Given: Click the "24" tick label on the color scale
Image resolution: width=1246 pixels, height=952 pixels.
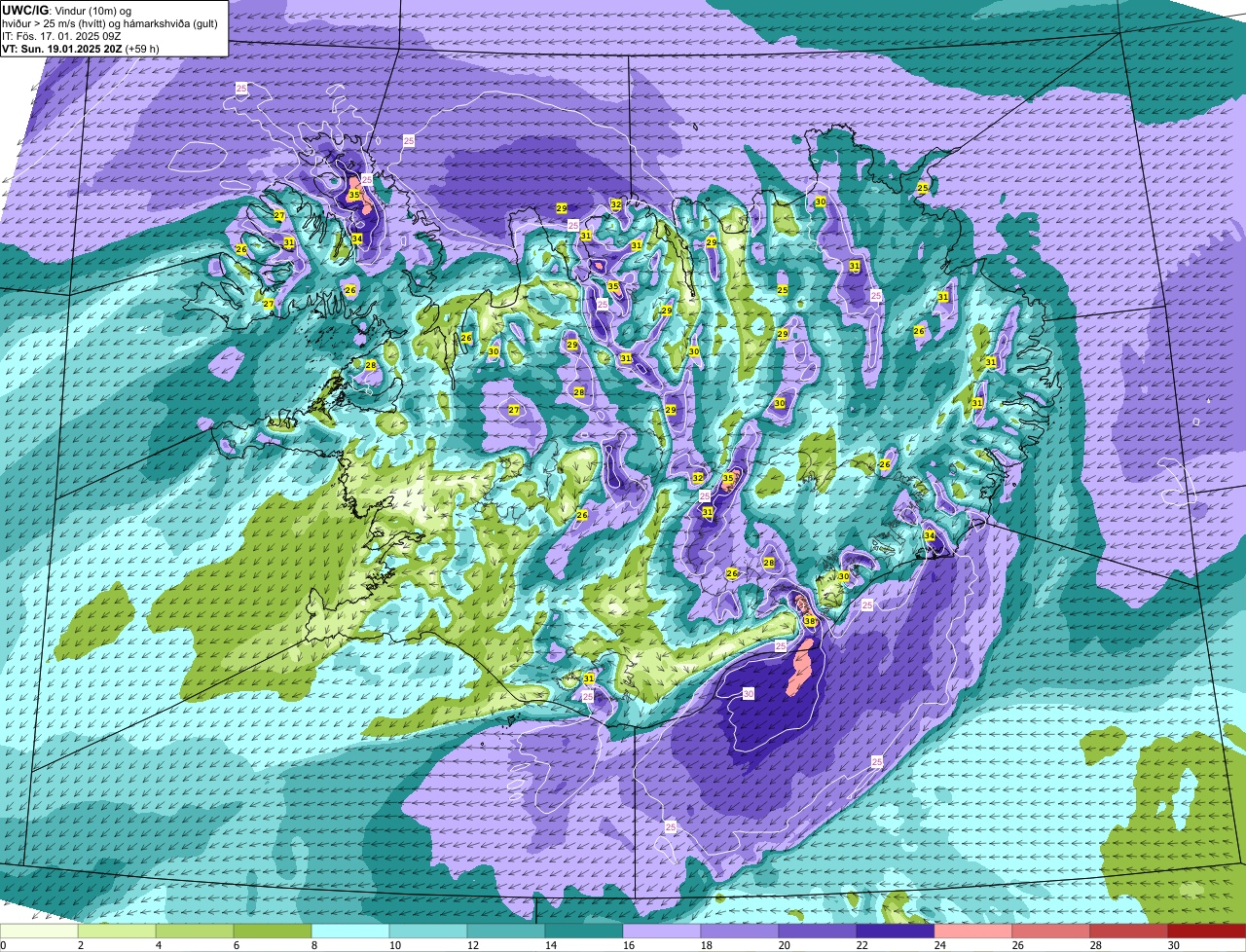Looking at the screenshot, I should tap(939, 945).
